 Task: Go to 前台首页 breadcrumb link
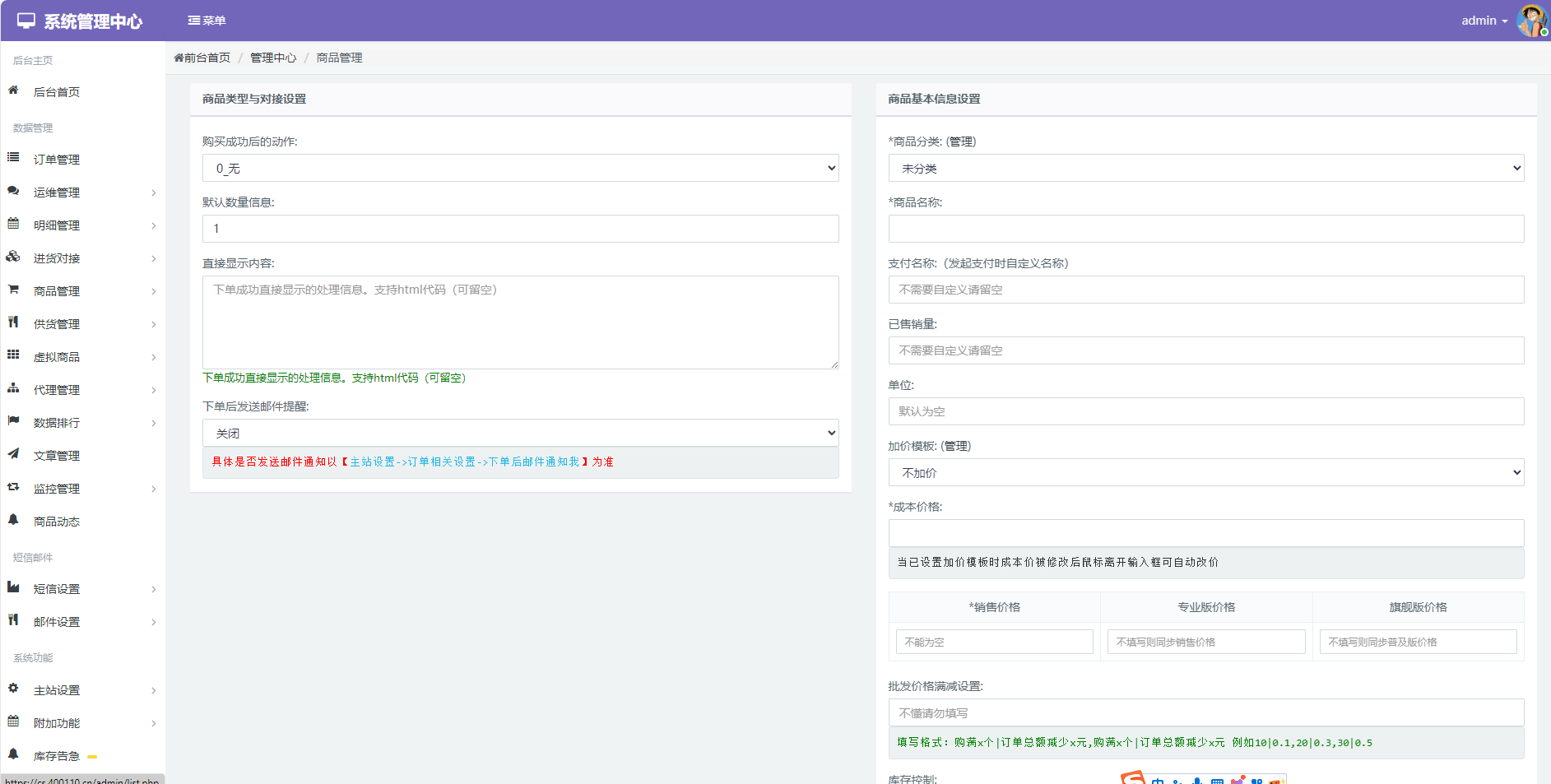[x=202, y=58]
